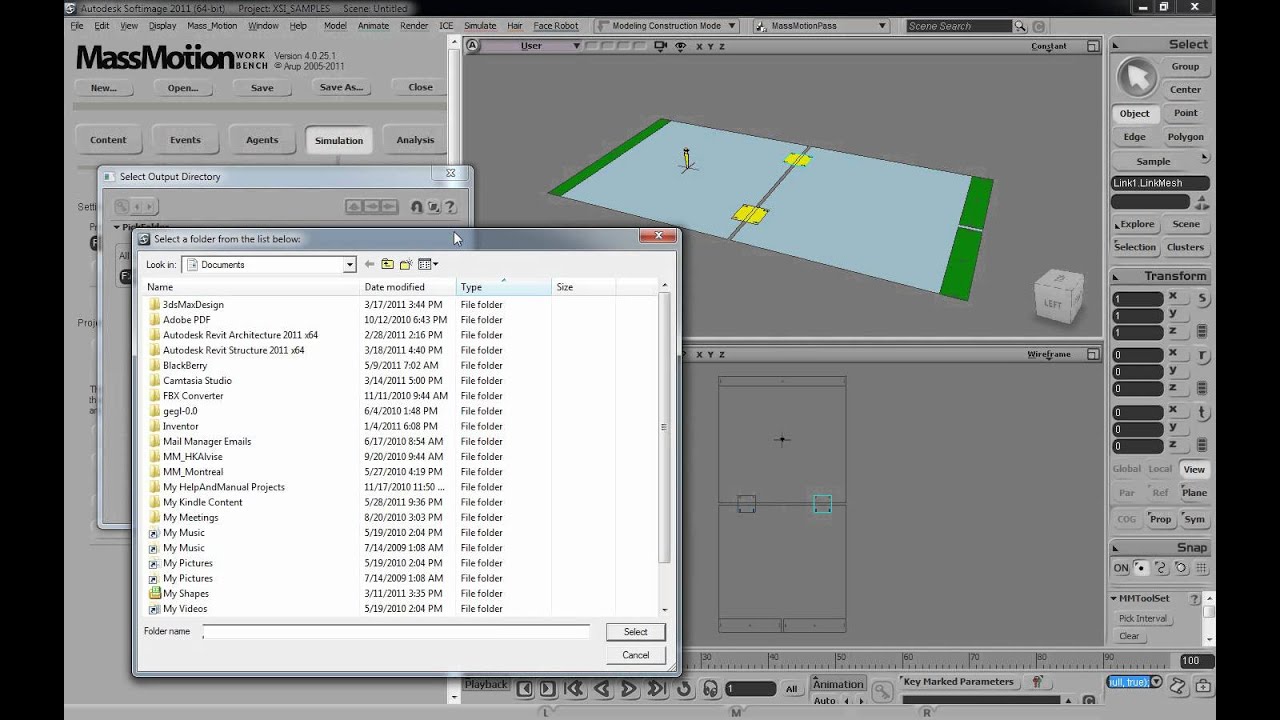This screenshot has height=720, width=1280.
Task: Open the 3dsMaxDesign folder
Action: pos(193,304)
